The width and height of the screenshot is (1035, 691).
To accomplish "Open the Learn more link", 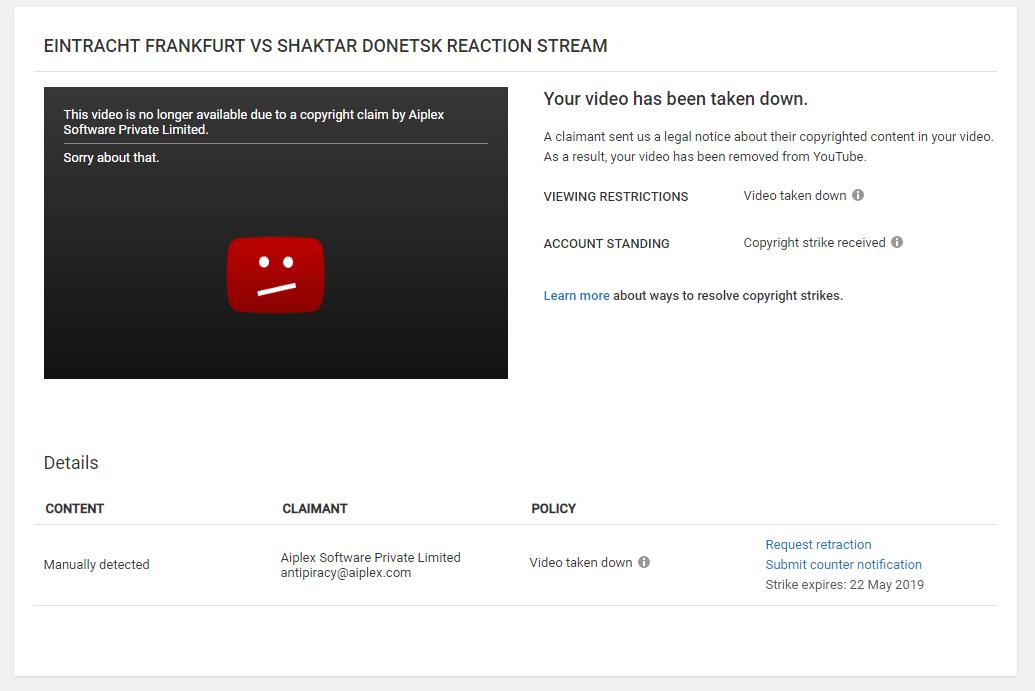I will coord(576,296).
